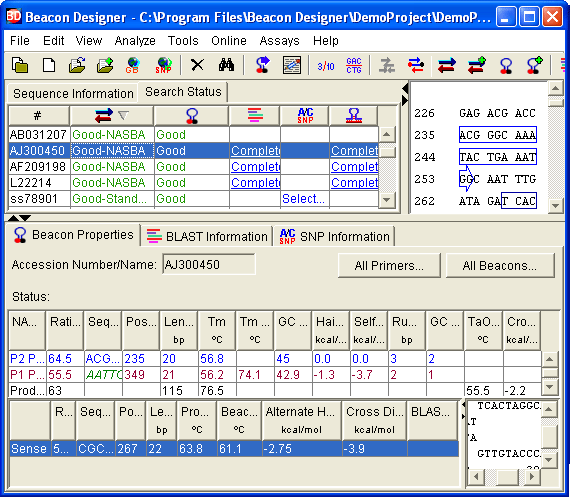Open the Assays menu

(x=279, y=41)
